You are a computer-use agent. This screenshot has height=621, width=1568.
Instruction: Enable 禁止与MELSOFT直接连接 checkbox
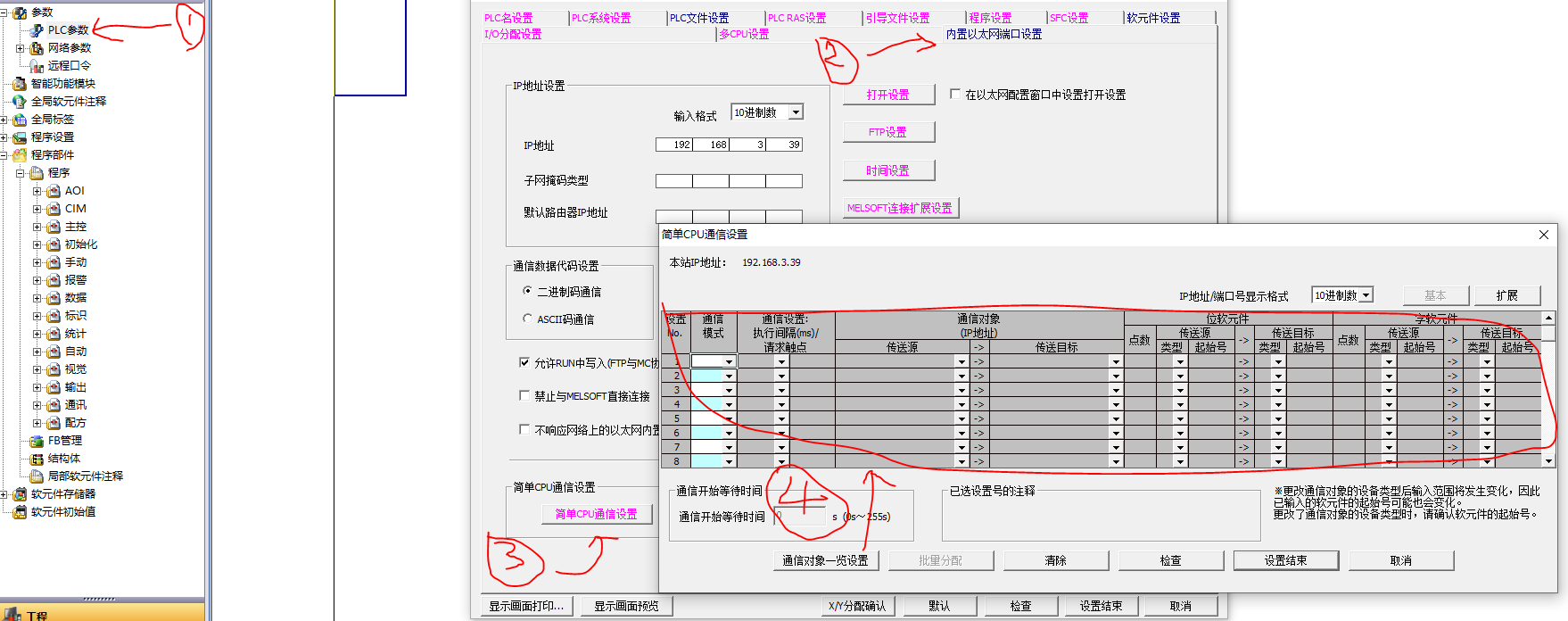(x=524, y=395)
